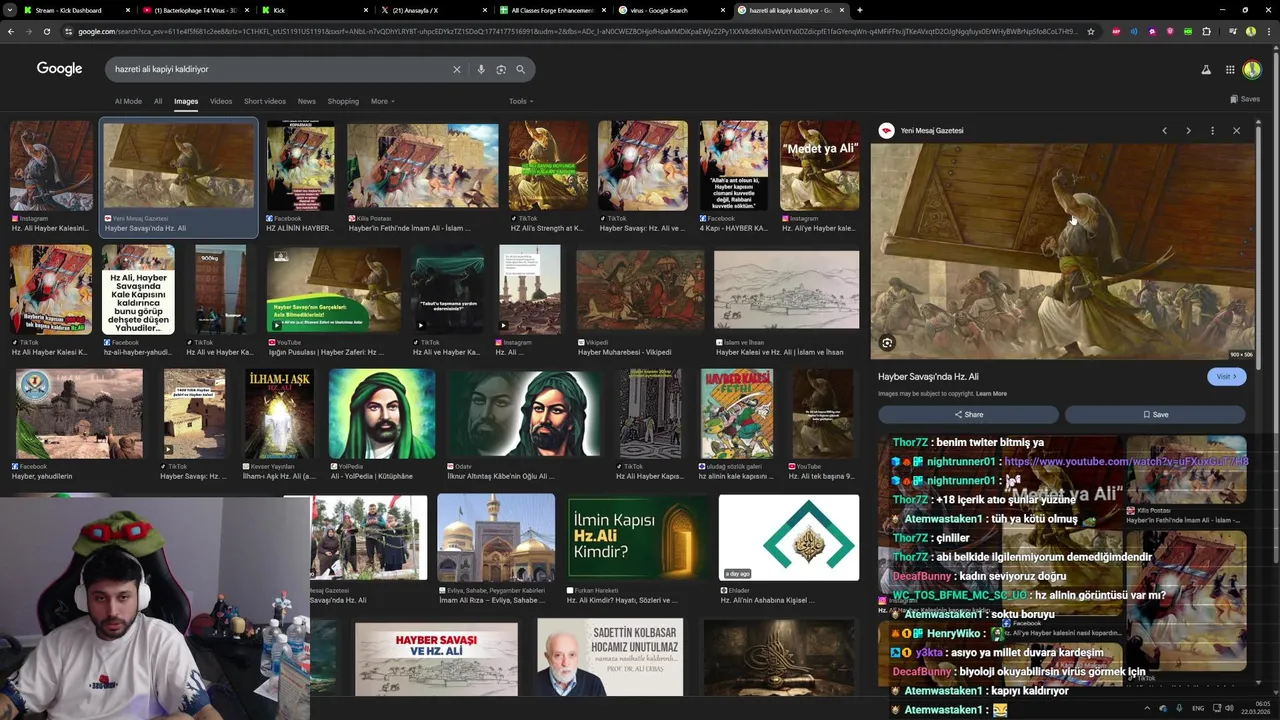Start voice search with the microphone icon
Viewport: 1280px width, 720px height.
coord(481,69)
